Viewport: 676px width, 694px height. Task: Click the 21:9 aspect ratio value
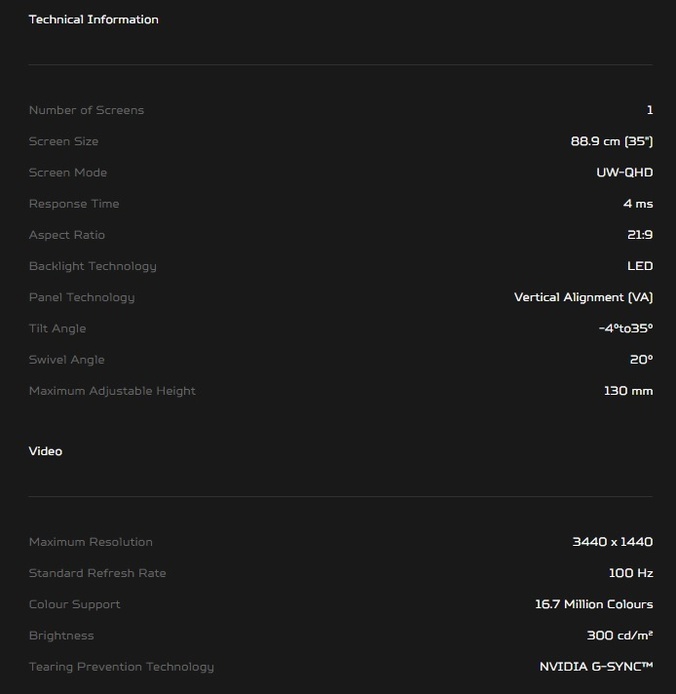coord(639,235)
